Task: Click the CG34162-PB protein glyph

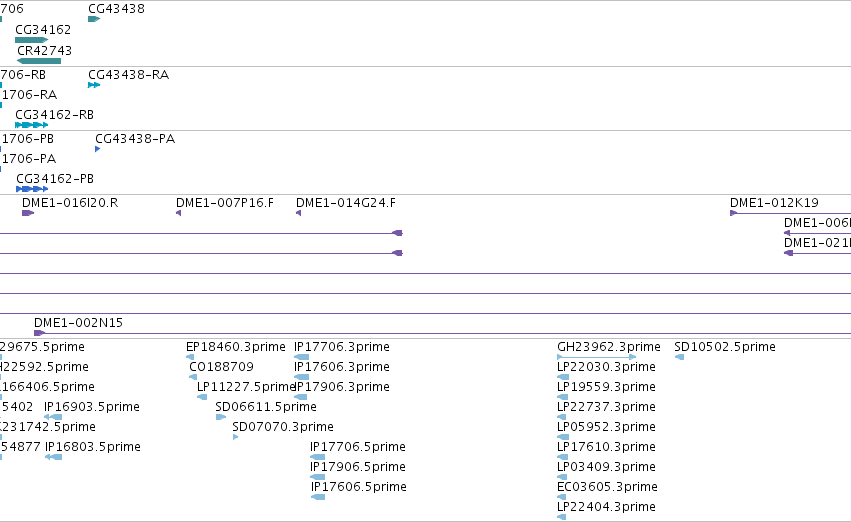Action: click(x=32, y=189)
